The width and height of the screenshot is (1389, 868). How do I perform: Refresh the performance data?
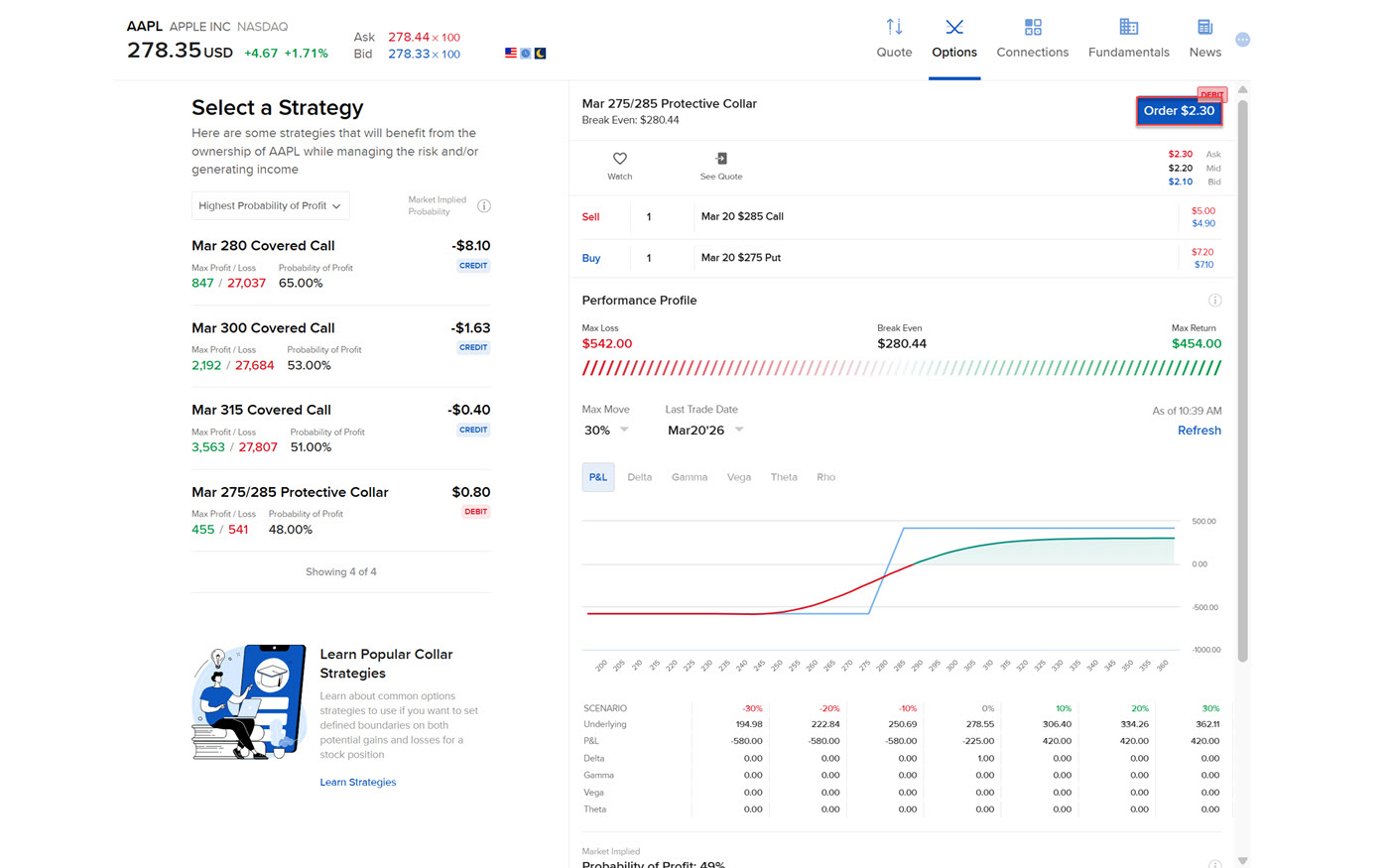tap(1199, 430)
